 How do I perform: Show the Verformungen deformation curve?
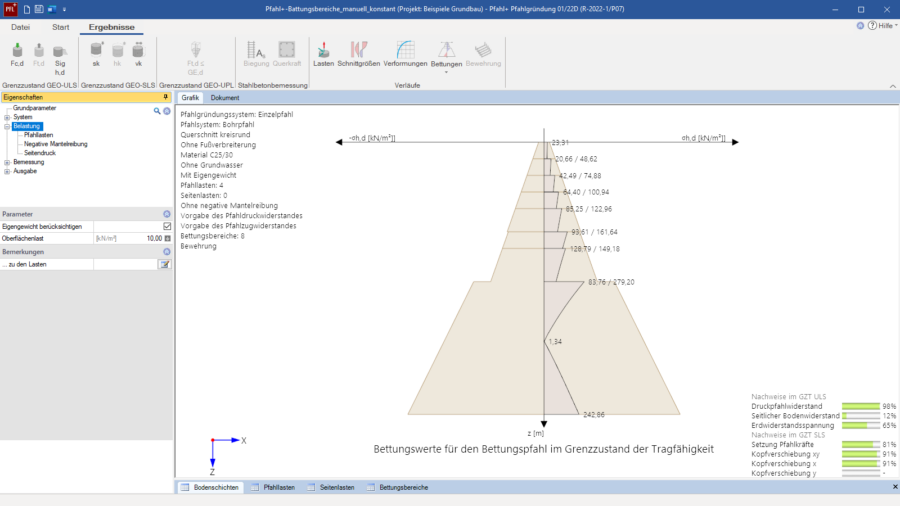click(x=406, y=53)
